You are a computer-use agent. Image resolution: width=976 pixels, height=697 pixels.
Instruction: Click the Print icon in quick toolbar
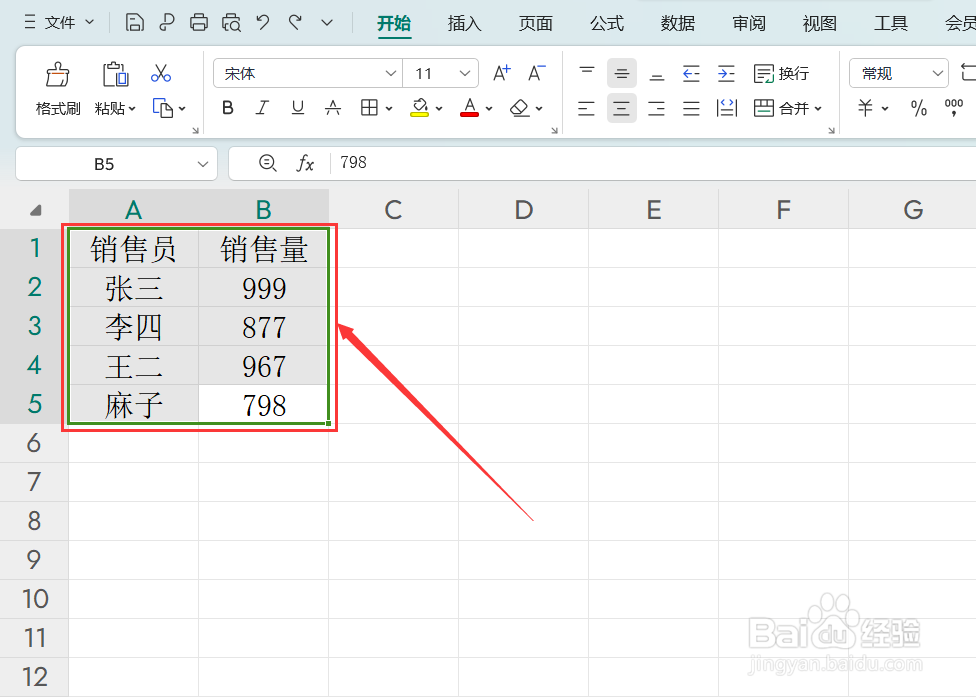tap(199, 21)
